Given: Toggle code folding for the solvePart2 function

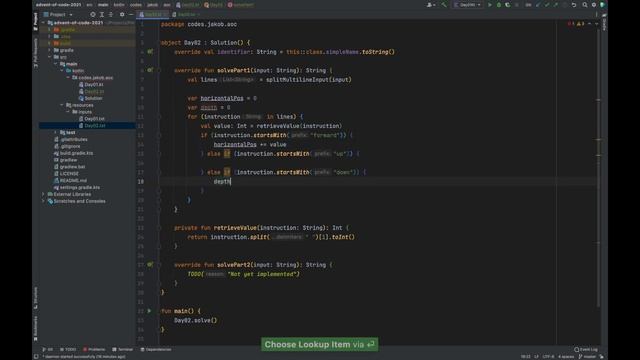Looking at the screenshot, I should pyautogui.click(x=160, y=265).
